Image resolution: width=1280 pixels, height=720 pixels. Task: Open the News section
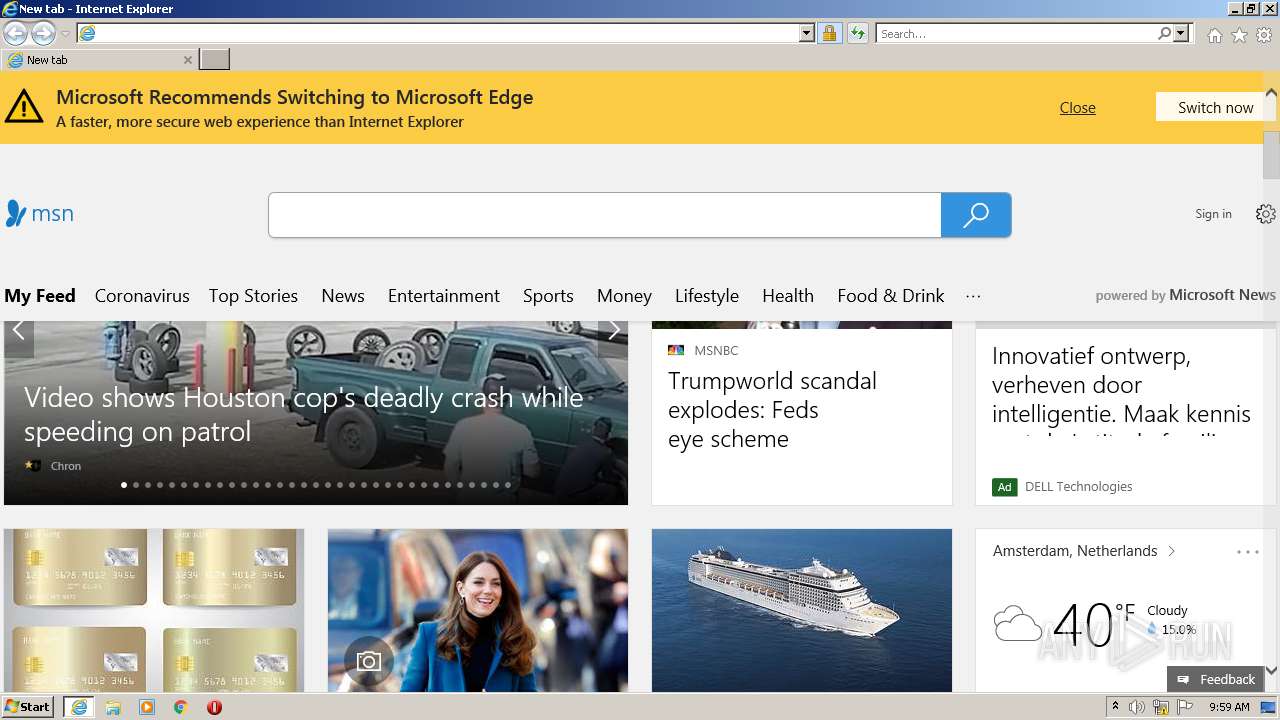pyautogui.click(x=343, y=296)
